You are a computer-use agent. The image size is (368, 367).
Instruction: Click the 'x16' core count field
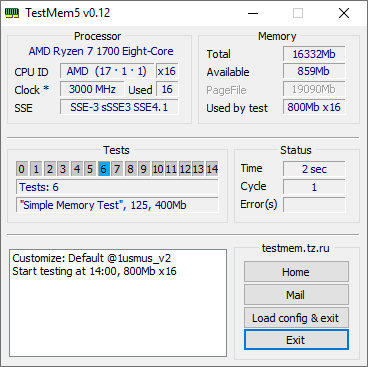[167, 71]
